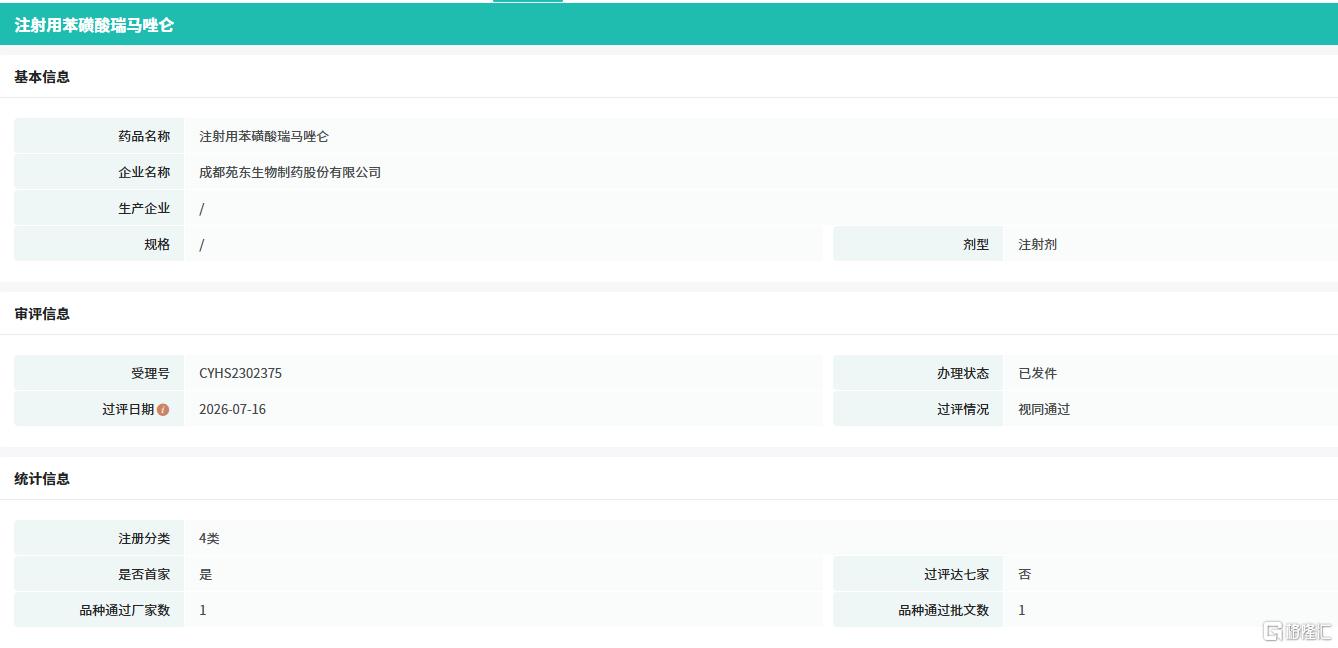1338x648 pixels.
Task: Click the 过评达七家 value 否
Action: [1025, 574]
